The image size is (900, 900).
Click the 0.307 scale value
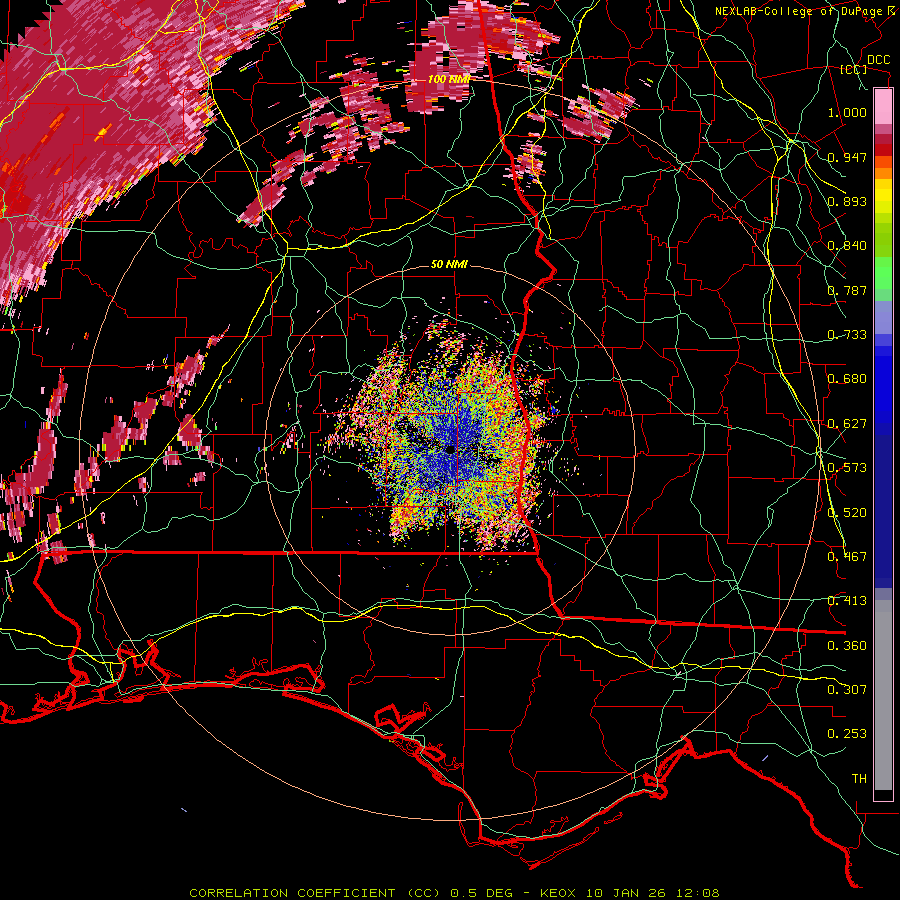pyautogui.click(x=847, y=690)
